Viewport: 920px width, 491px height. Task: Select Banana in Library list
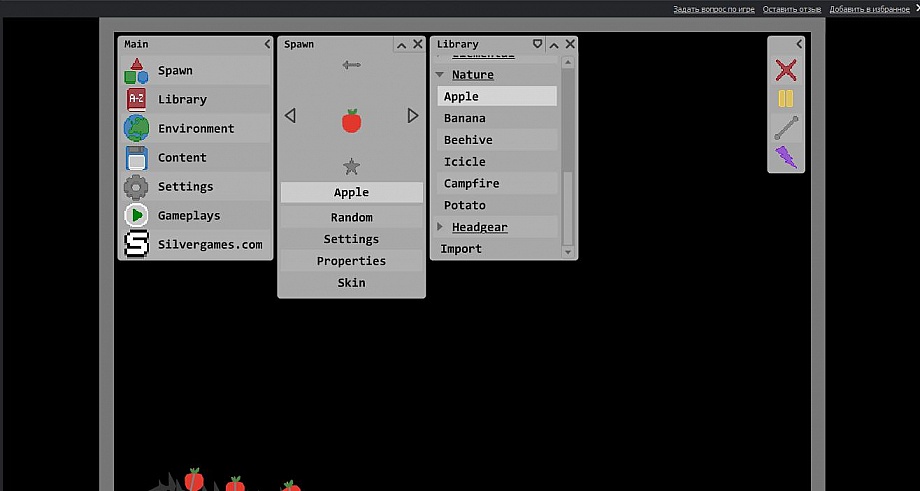[x=497, y=118]
